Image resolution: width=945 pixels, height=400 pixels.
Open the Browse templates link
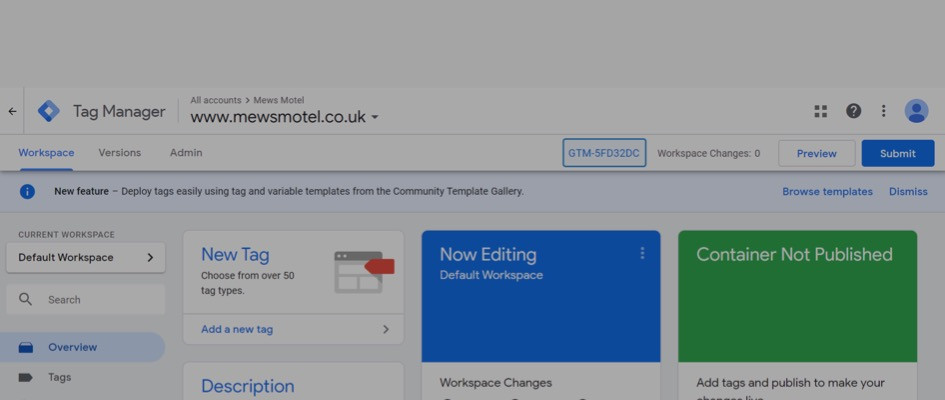click(827, 192)
